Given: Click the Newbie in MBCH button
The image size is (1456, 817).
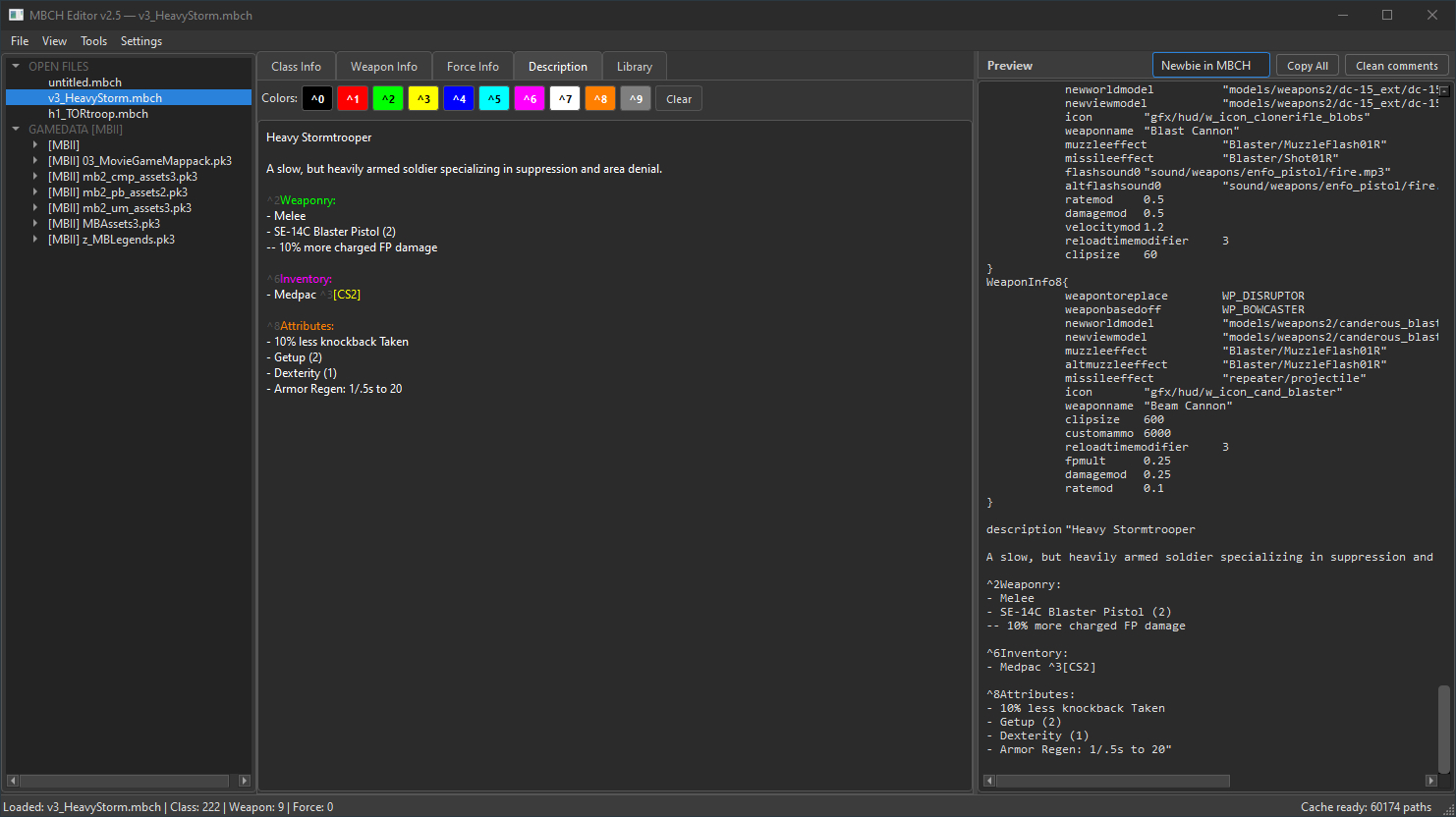Looking at the screenshot, I should click(x=1210, y=66).
